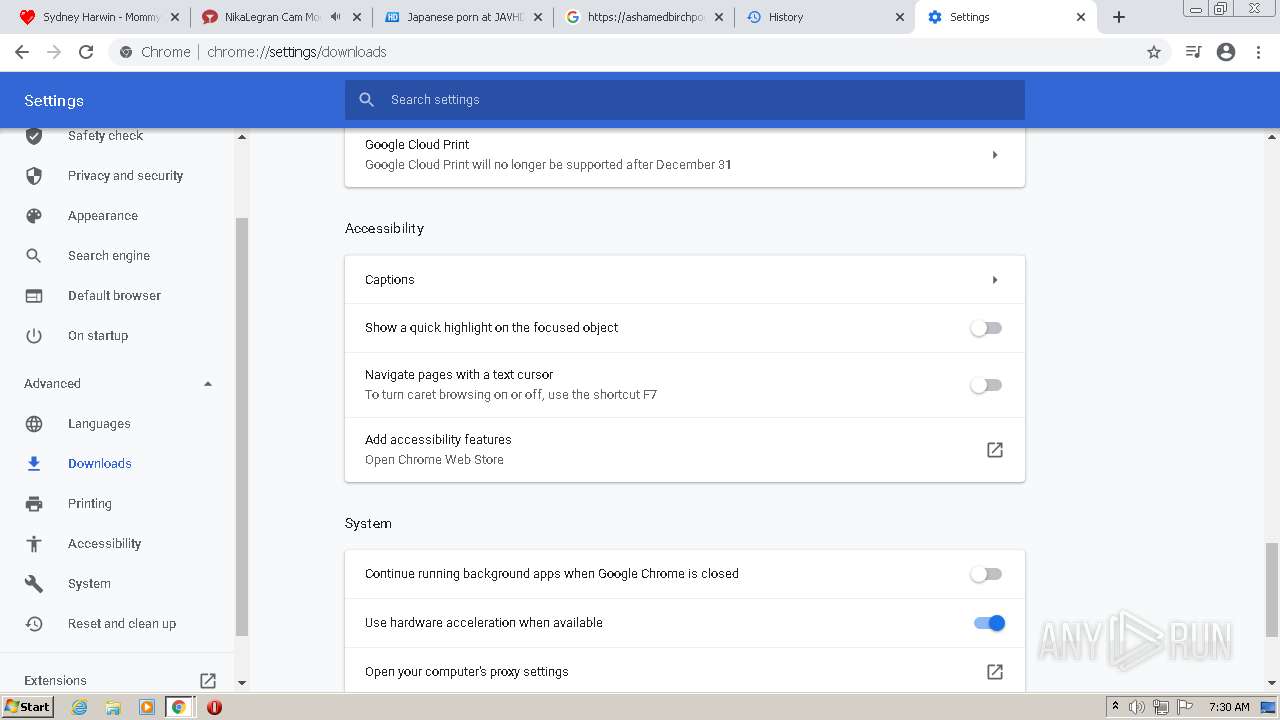Select the Reset and clean up section
1280x720 pixels.
122,624
